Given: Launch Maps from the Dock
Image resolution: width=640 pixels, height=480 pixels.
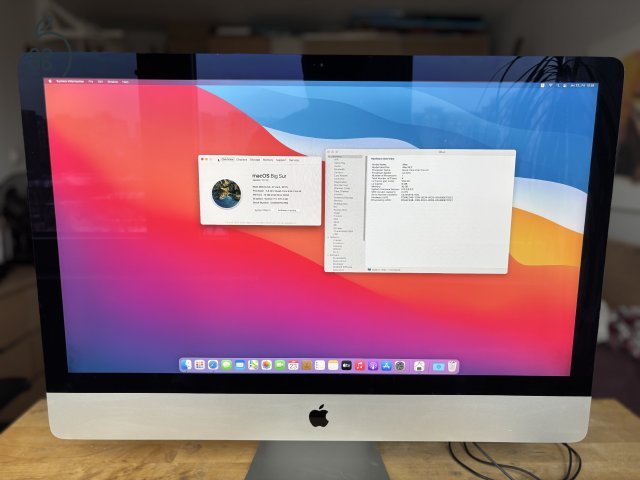Looking at the screenshot, I should (x=253, y=365).
